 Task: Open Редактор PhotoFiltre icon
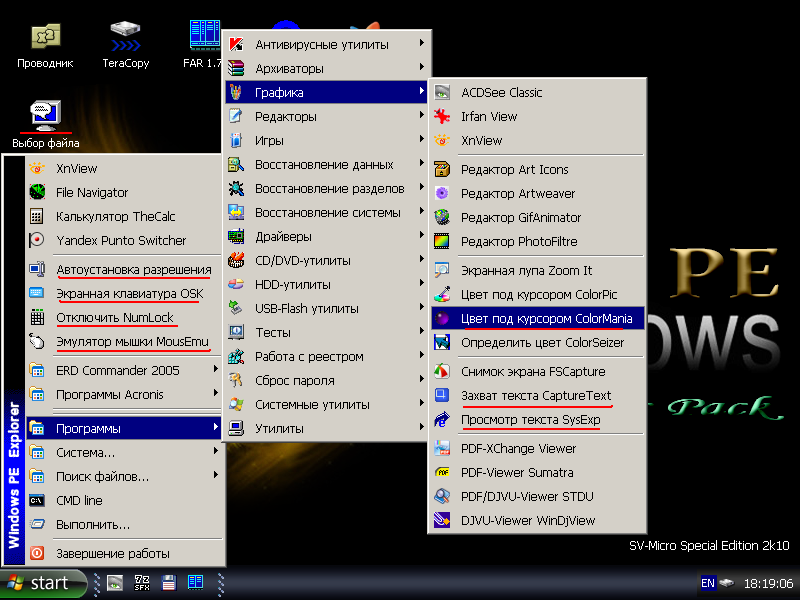click(442, 241)
